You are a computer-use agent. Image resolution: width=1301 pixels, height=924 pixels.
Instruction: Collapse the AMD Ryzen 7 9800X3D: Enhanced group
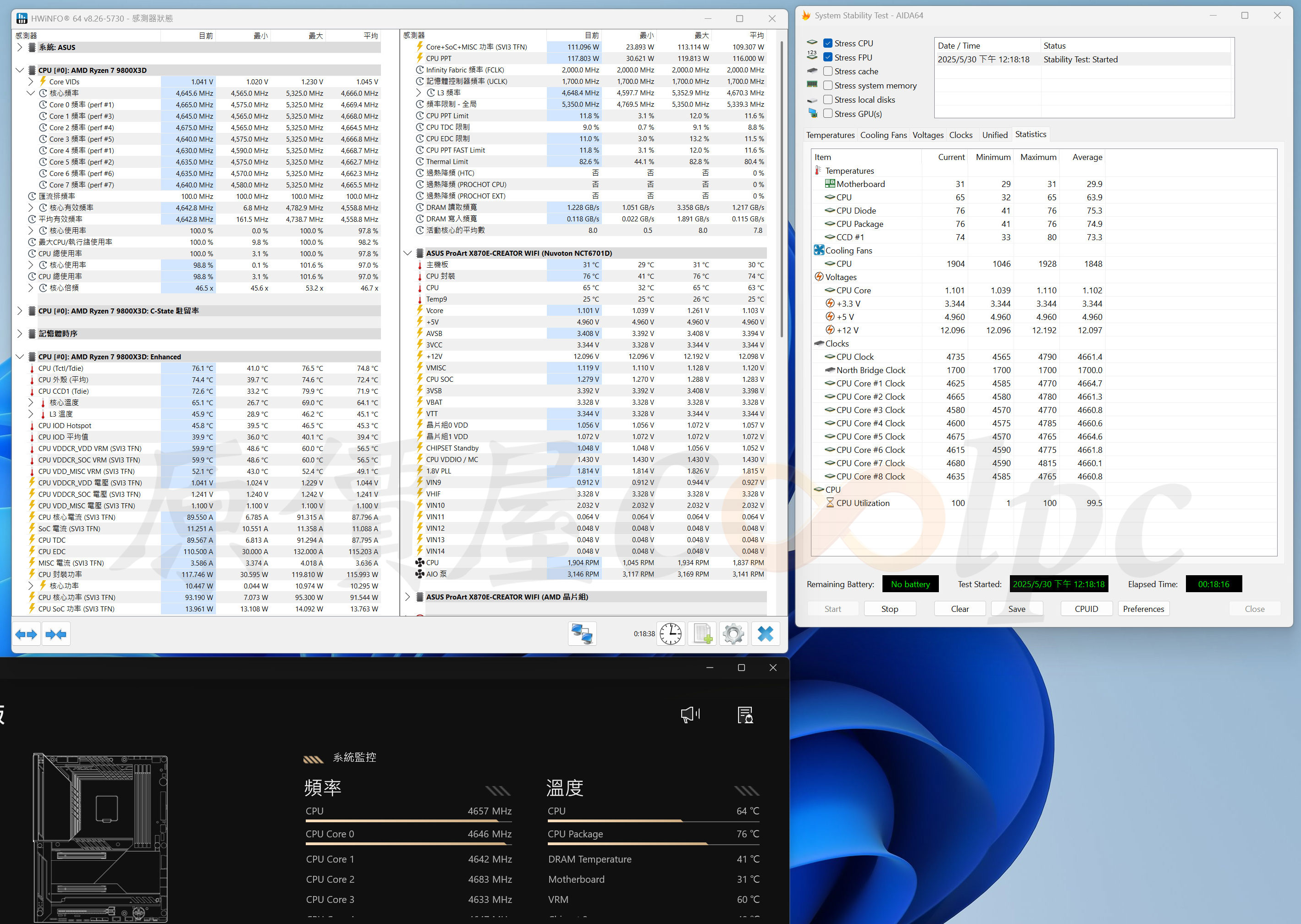tap(20, 357)
